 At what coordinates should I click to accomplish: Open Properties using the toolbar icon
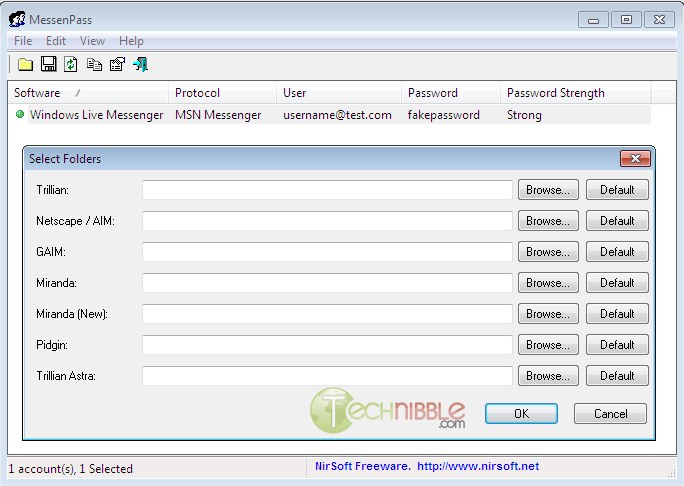coord(117,65)
